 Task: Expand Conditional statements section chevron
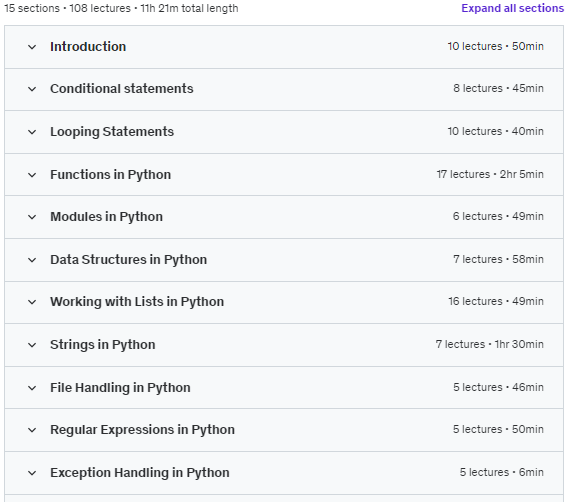click(x=32, y=89)
